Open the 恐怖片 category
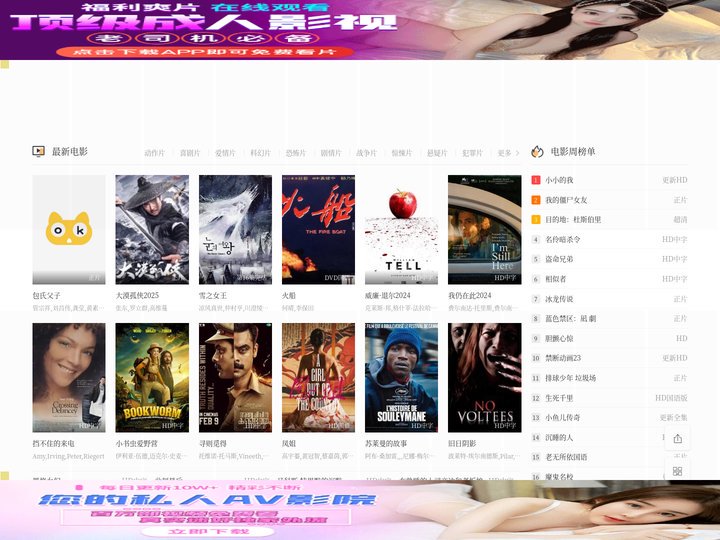Screen dimensions: 720x540 coord(296,153)
